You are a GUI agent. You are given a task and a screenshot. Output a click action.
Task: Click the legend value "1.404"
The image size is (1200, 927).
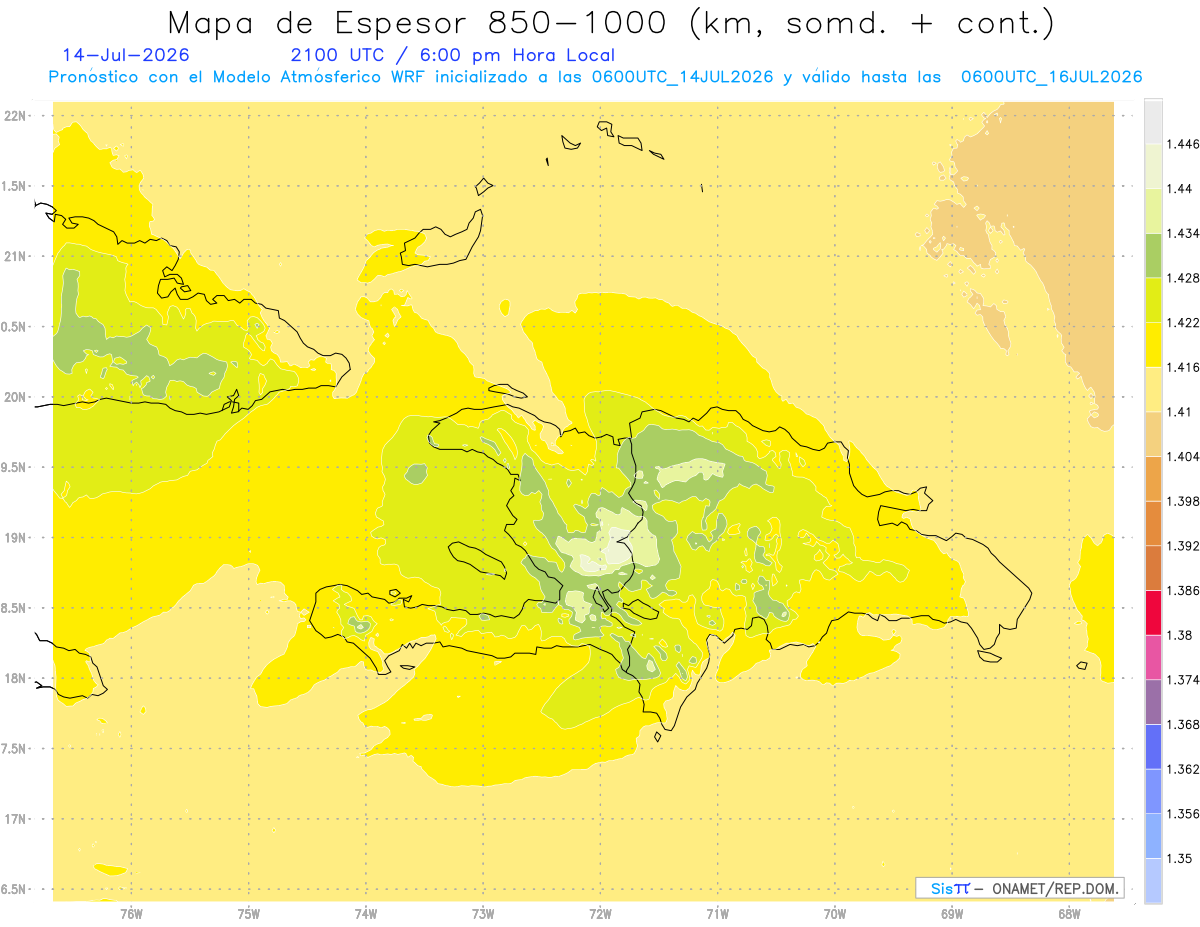pos(1183,456)
